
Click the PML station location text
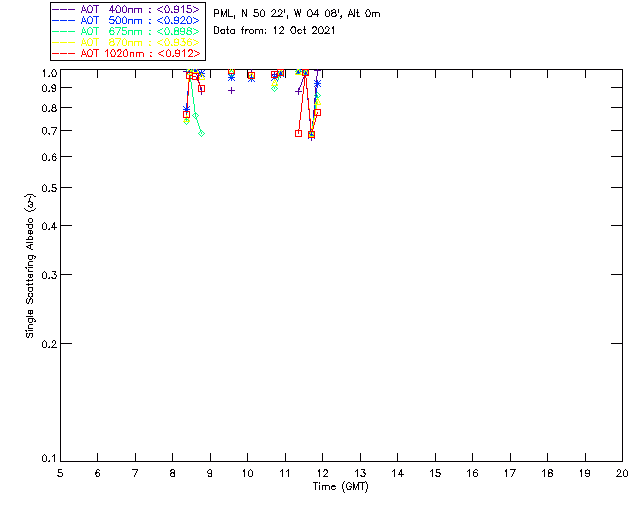pyautogui.click(x=297, y=14)
